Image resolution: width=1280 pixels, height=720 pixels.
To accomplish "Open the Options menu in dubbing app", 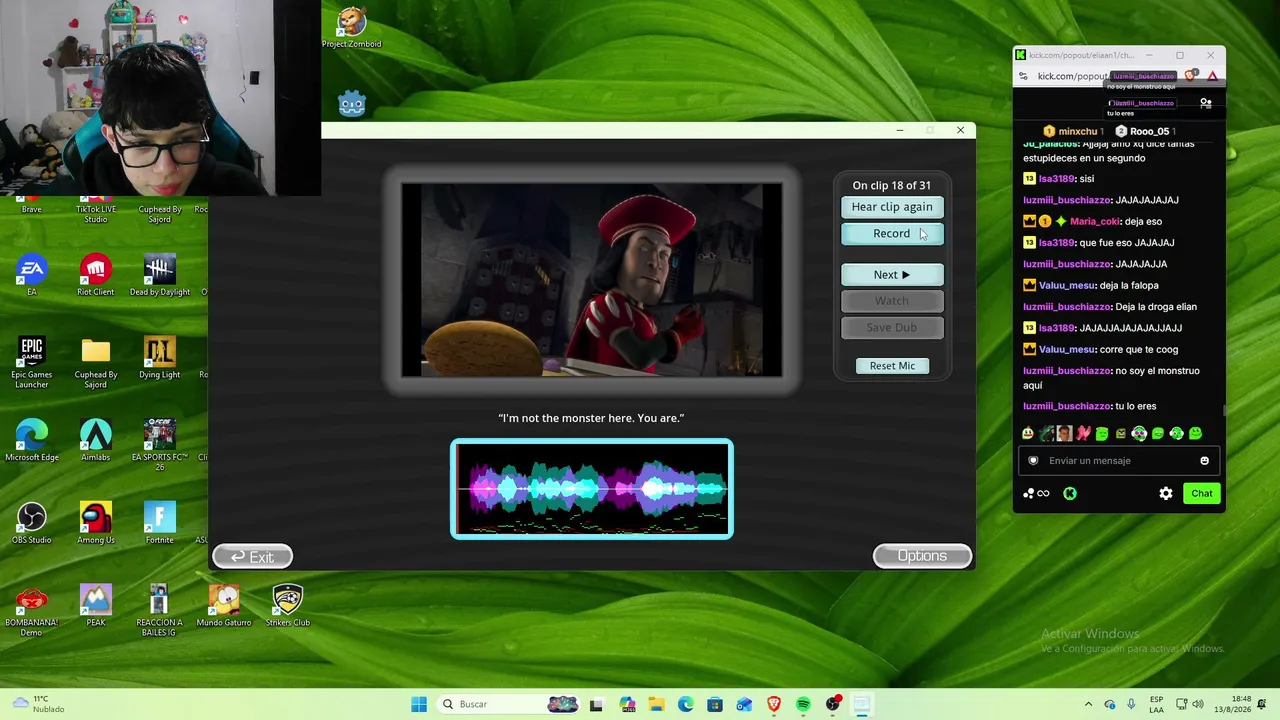I will coord(922,556).
